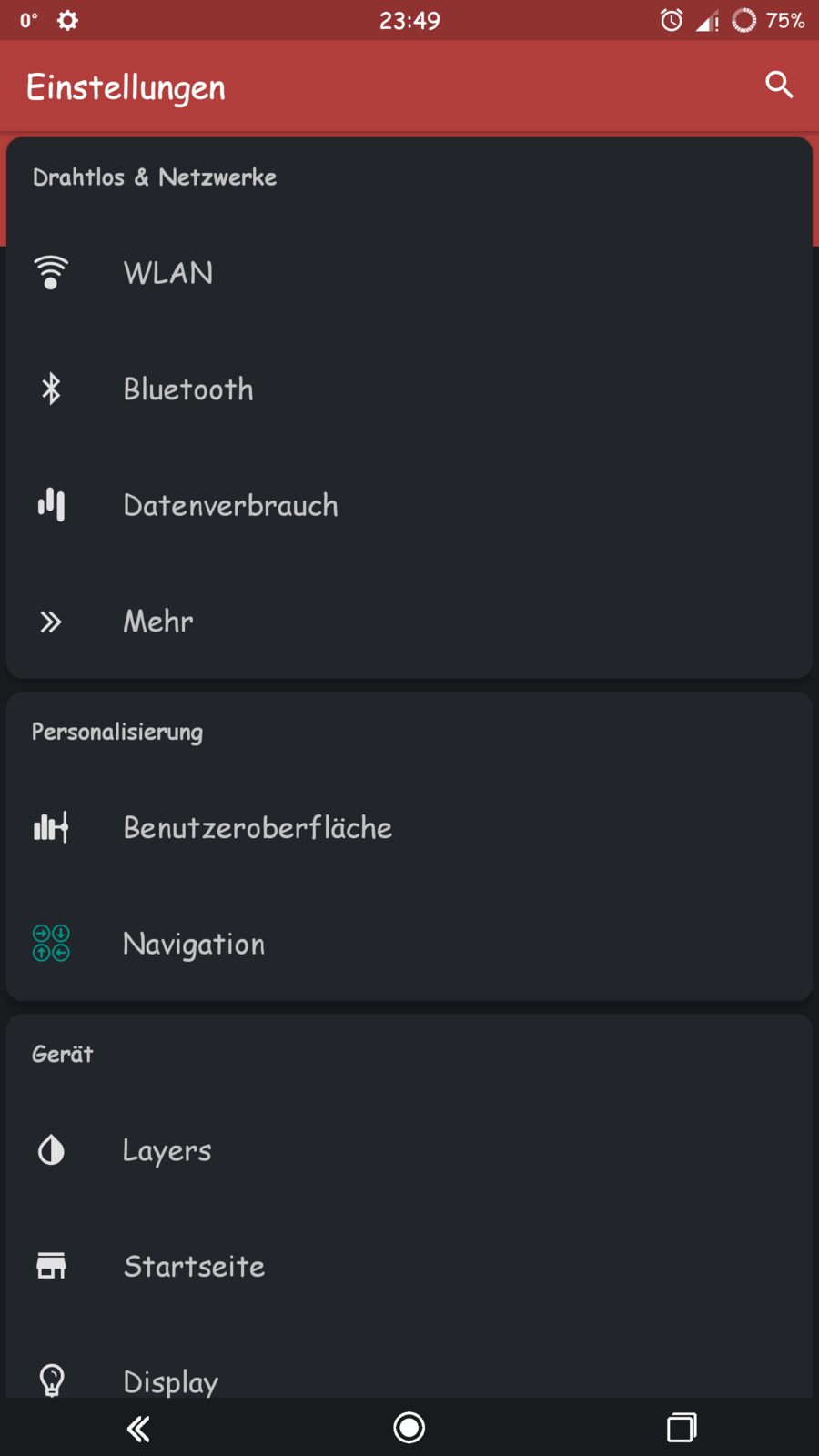Open Bluetooth settings
The width and height of the screenshot is (819, 1456).
coord(188,389)
